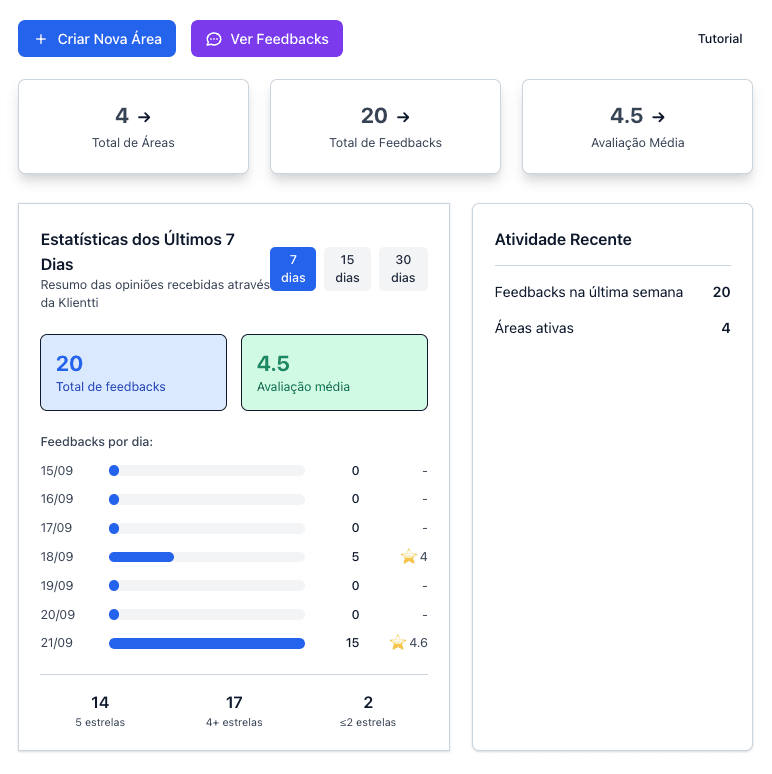This screenshot has width=772, height=774.
Task: Select the 7 dias period tab
Action: pyautogui.click(x=293, y=269)
